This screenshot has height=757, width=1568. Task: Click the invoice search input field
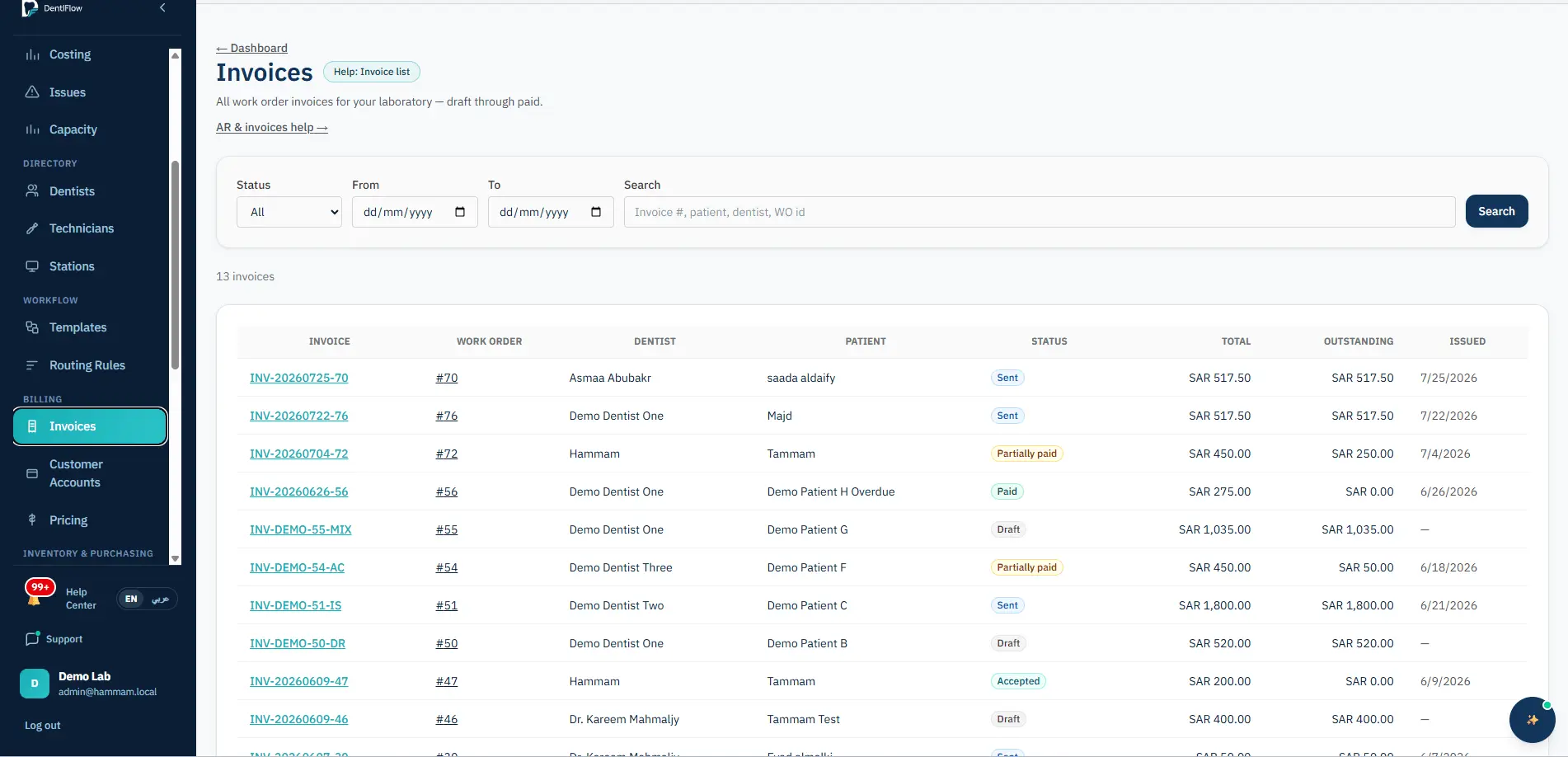coord(1040,212)
